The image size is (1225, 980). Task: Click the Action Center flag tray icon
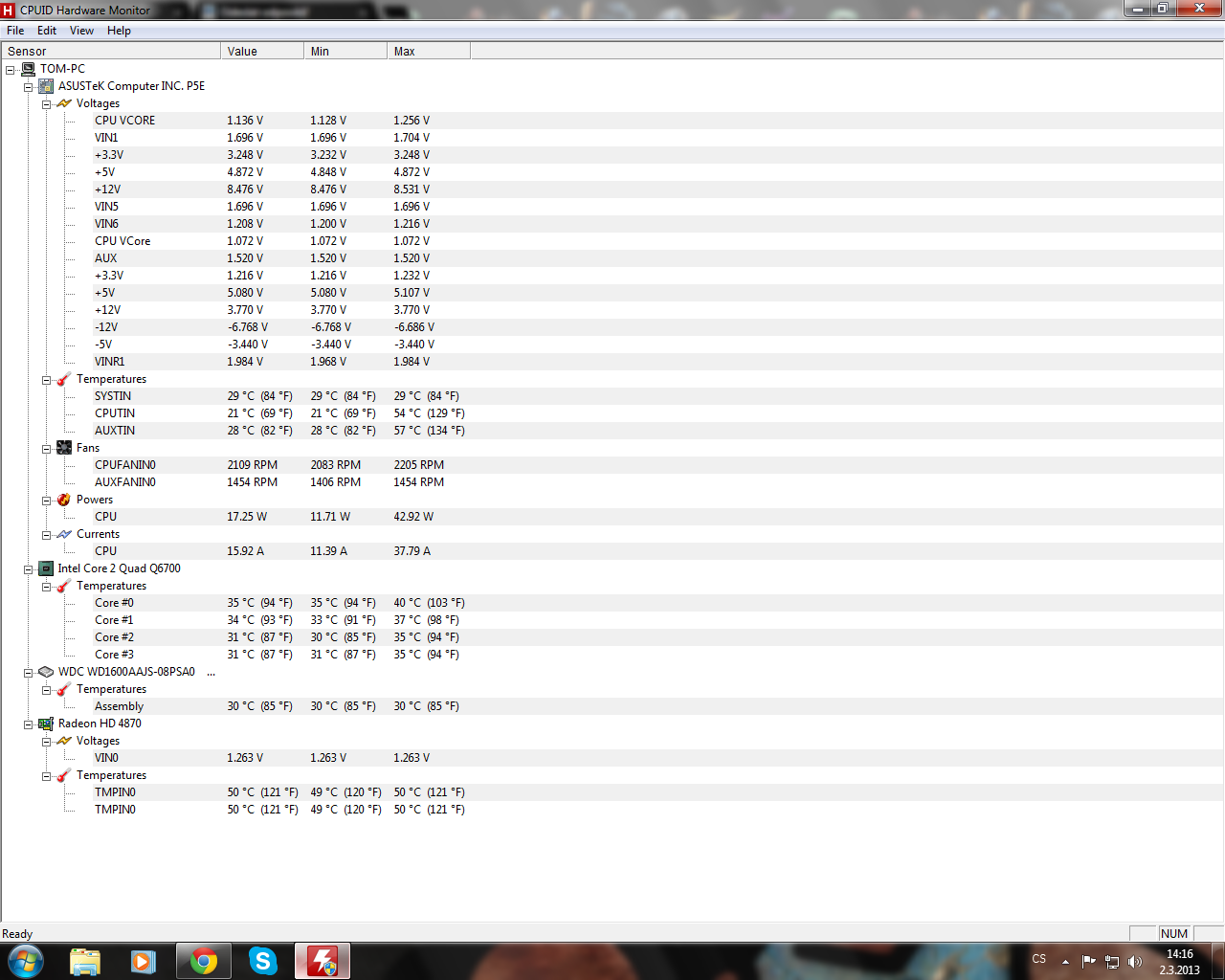(1089, 961)
